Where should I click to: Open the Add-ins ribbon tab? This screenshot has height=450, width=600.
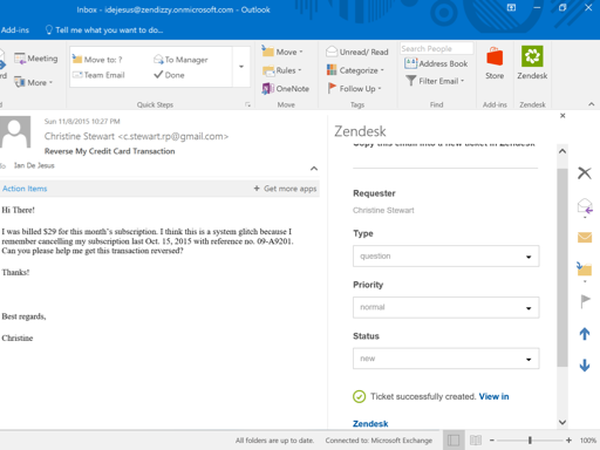pyautogui.click(x=15, y=30)
